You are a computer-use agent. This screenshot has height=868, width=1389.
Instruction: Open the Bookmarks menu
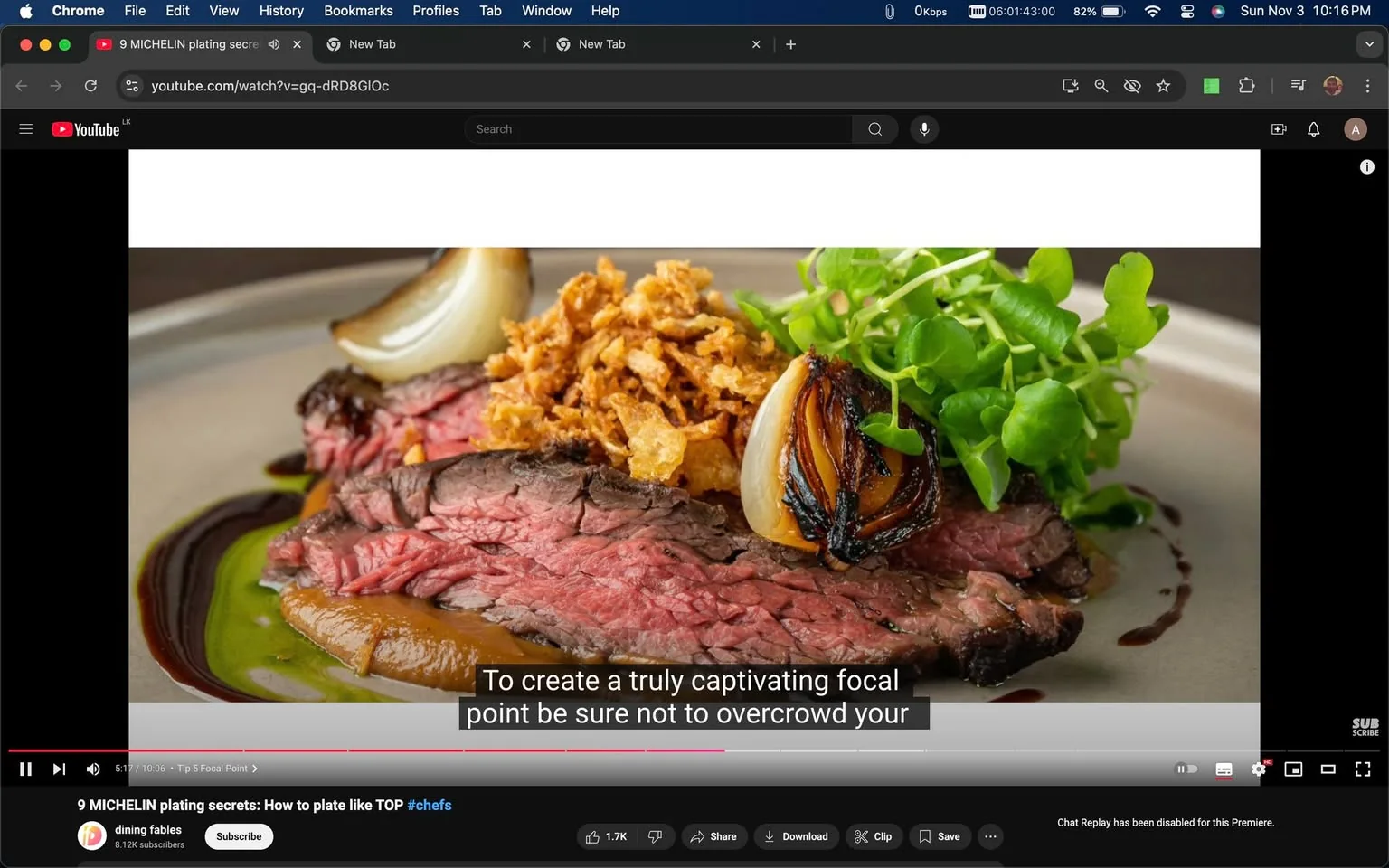click(358, 11)
